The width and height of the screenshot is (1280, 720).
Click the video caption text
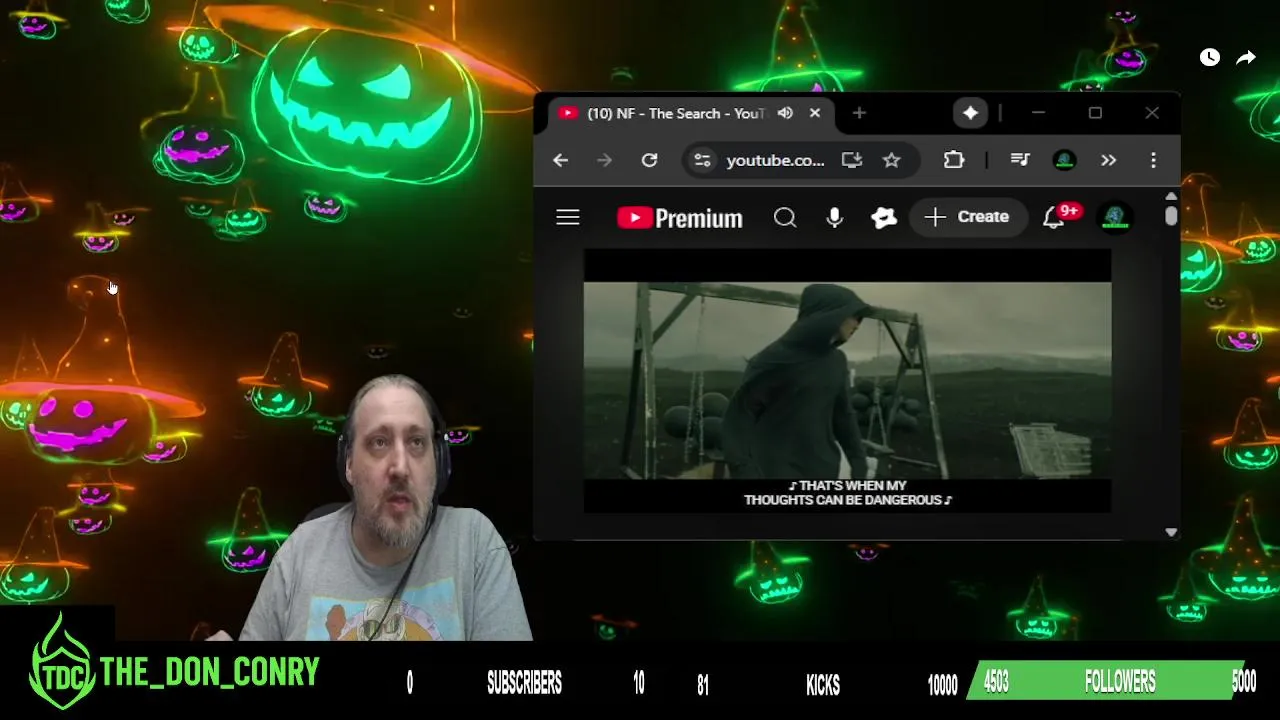[848, 493]
